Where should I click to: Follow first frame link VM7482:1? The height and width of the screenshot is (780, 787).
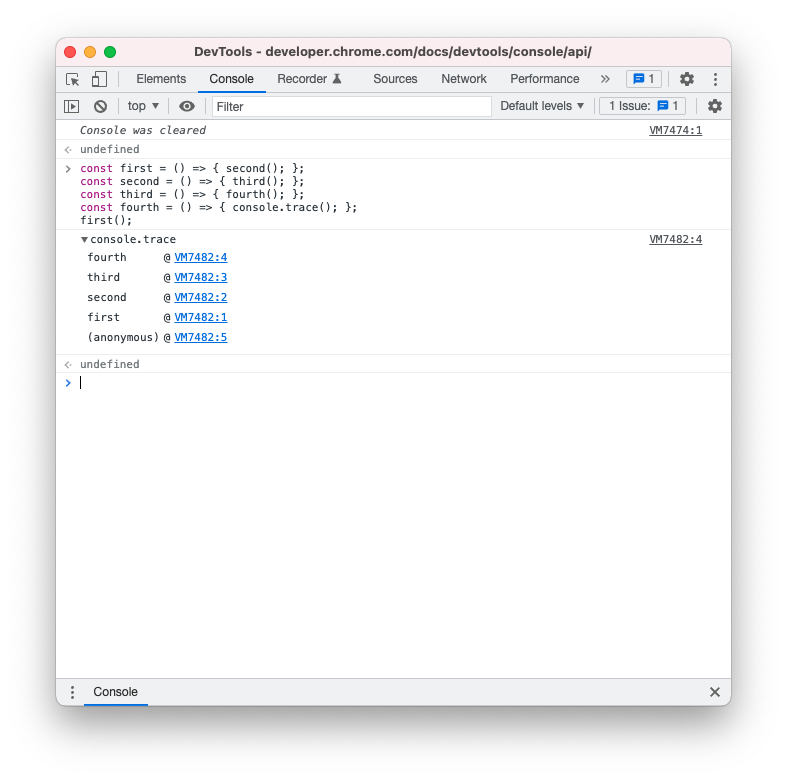coord(201,318)
